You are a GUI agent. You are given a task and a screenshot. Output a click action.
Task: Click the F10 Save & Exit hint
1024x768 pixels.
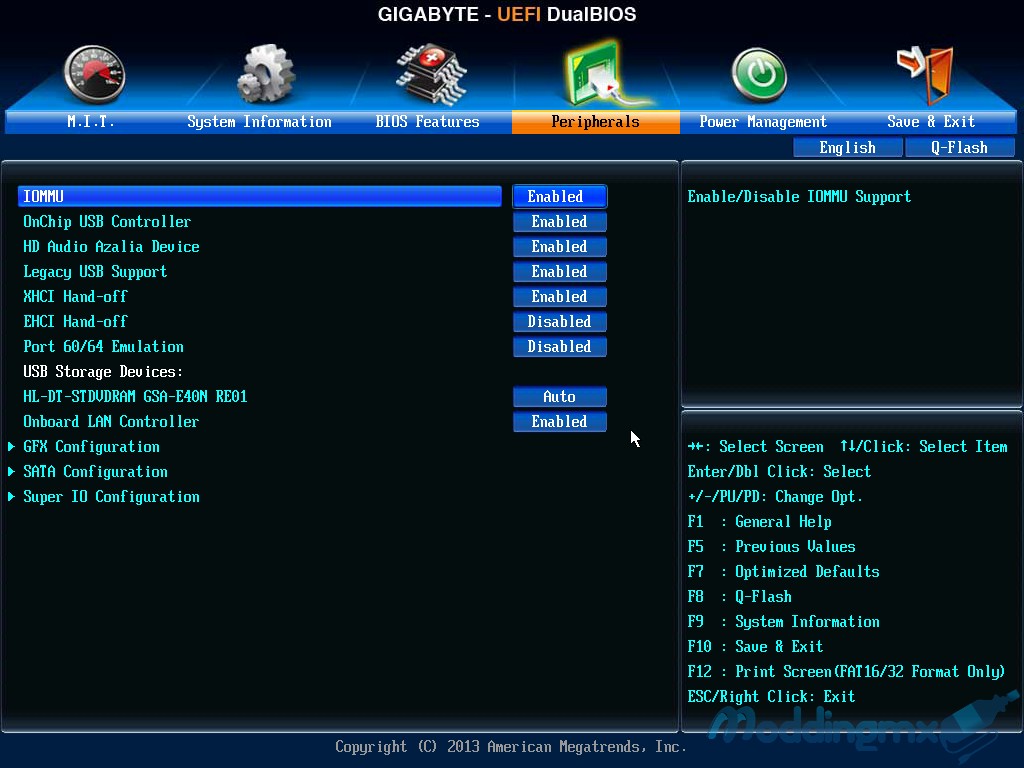755,647
